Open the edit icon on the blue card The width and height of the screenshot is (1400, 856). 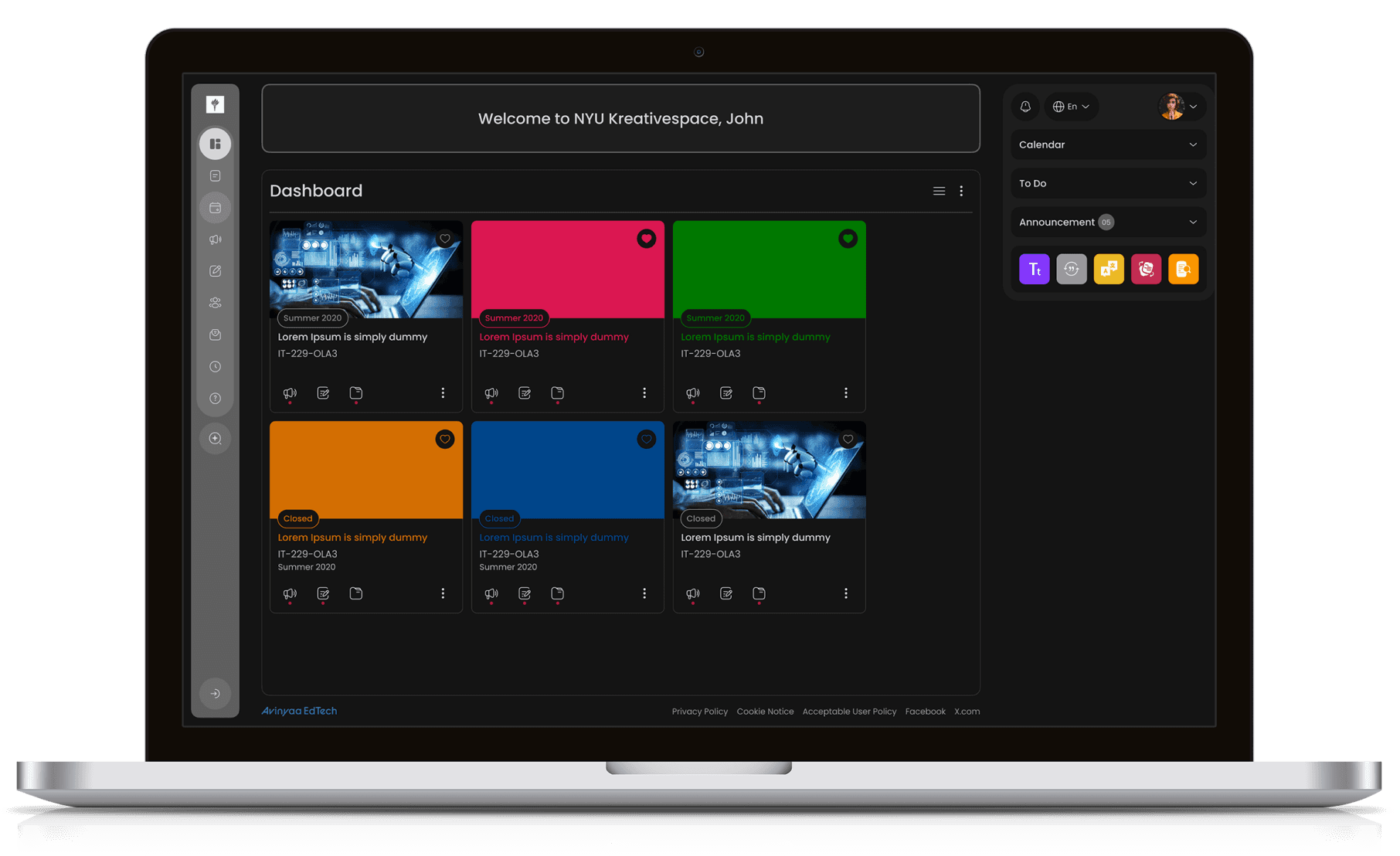[525, 593]
